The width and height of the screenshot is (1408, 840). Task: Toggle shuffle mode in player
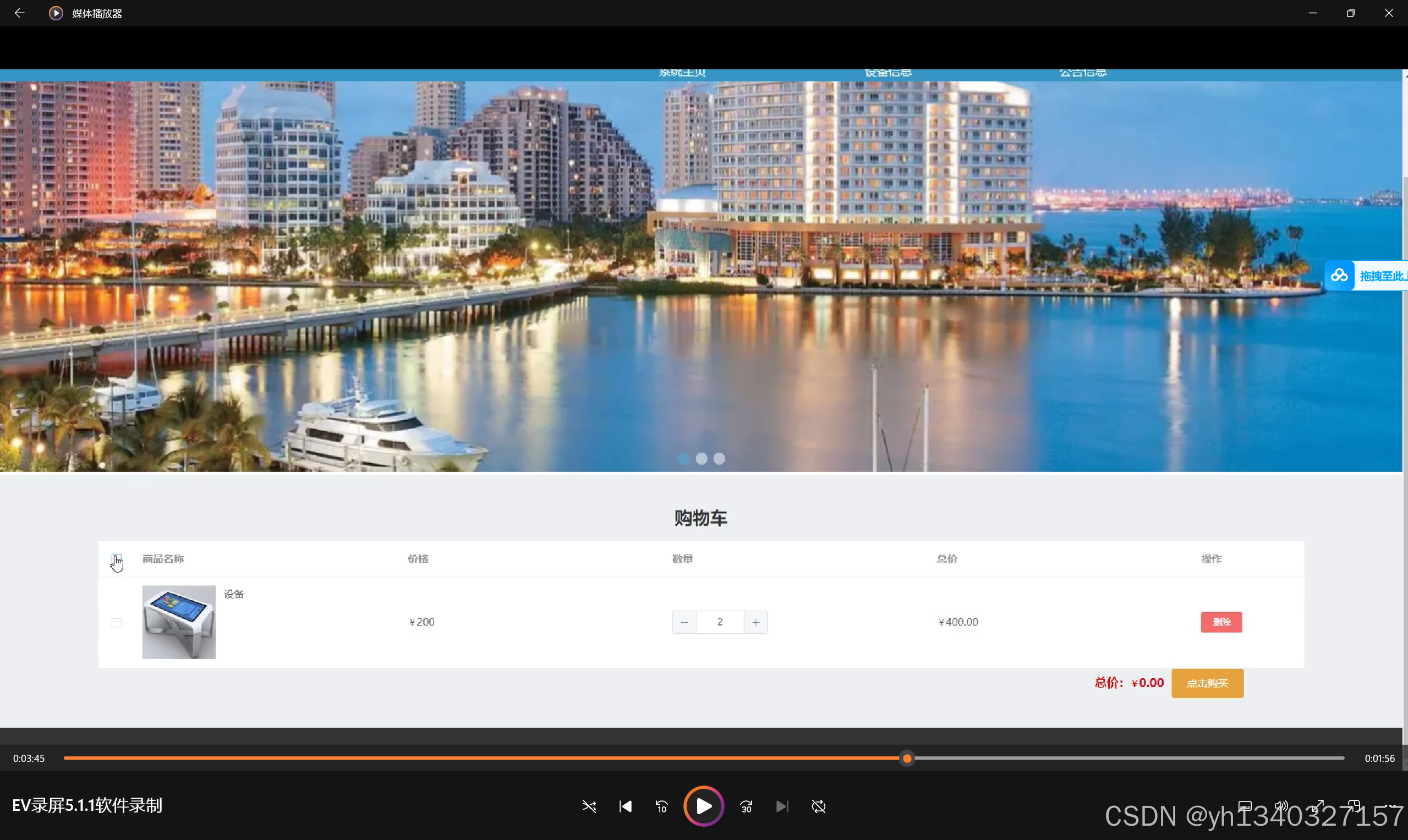(589, 806)
